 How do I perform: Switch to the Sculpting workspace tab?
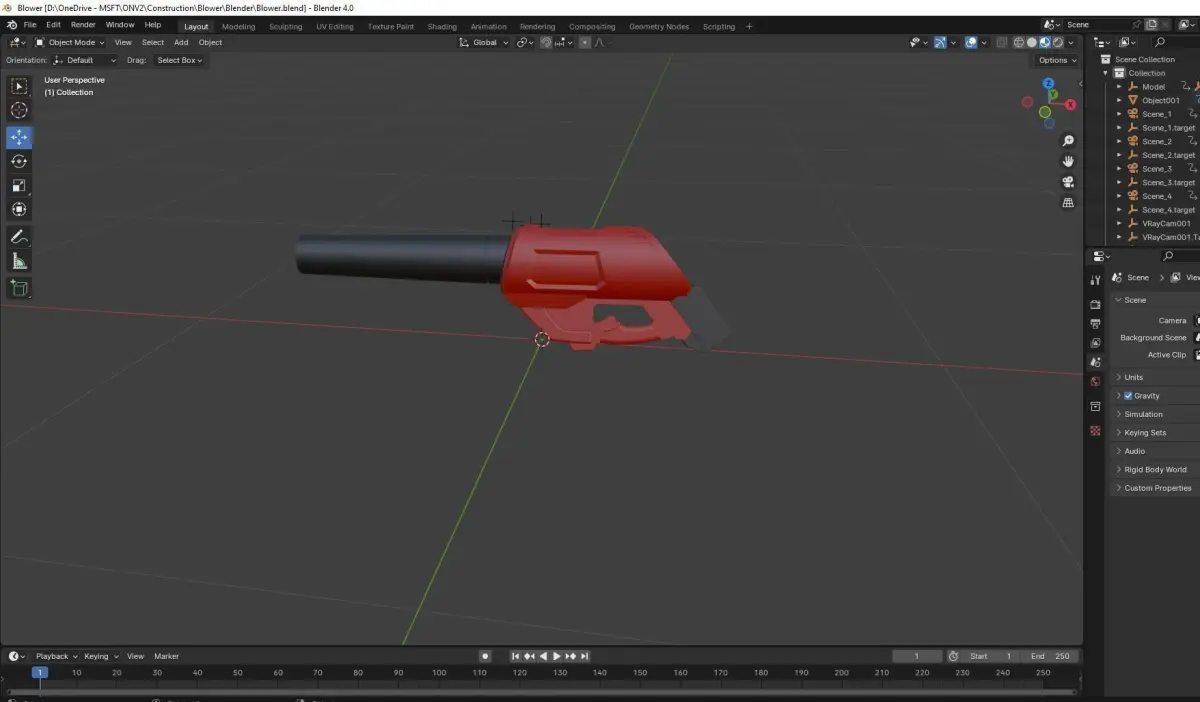pyautogui.click(x=285, y=27)
